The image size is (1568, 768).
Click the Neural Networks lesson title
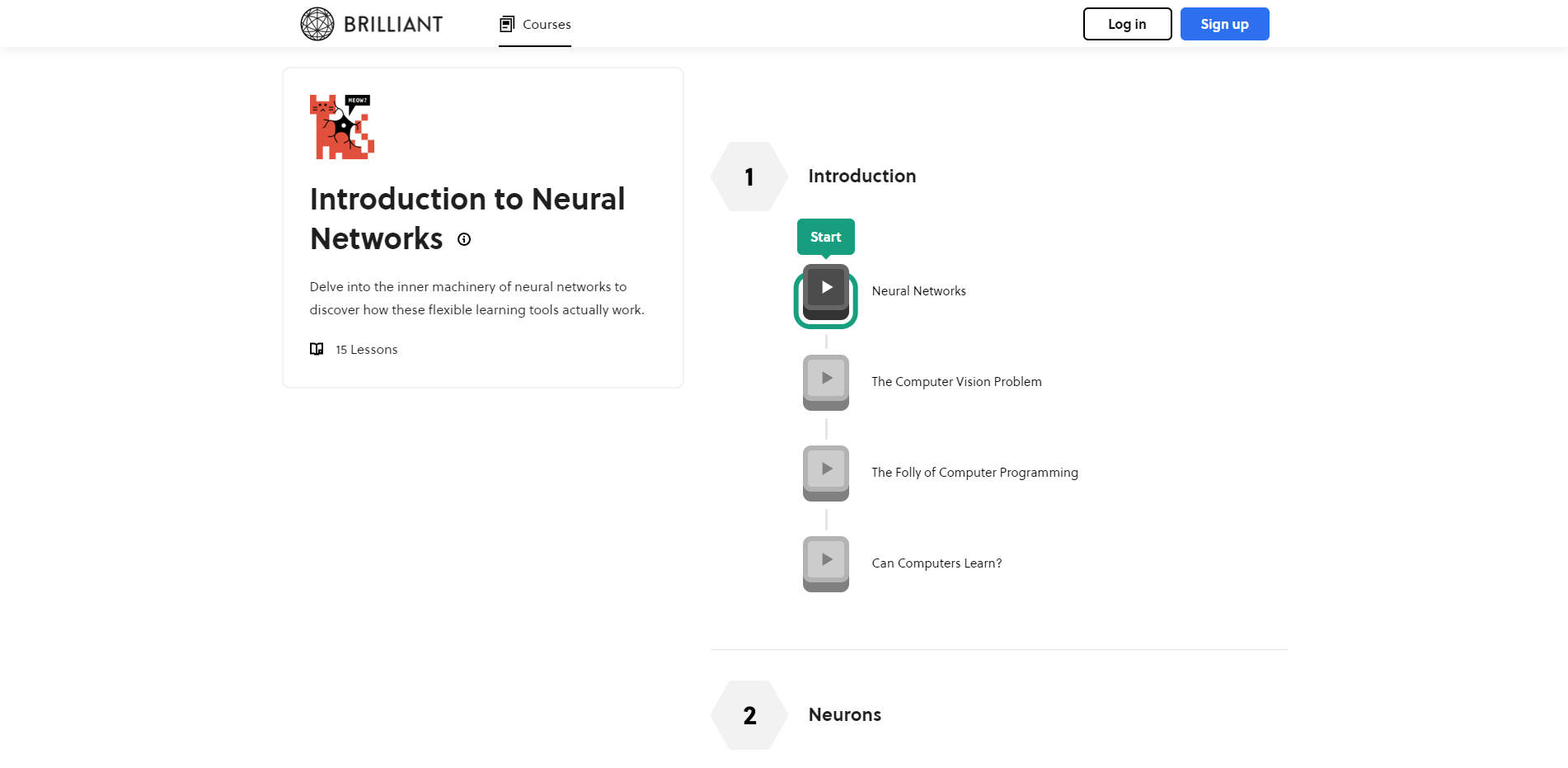point(918,291)
